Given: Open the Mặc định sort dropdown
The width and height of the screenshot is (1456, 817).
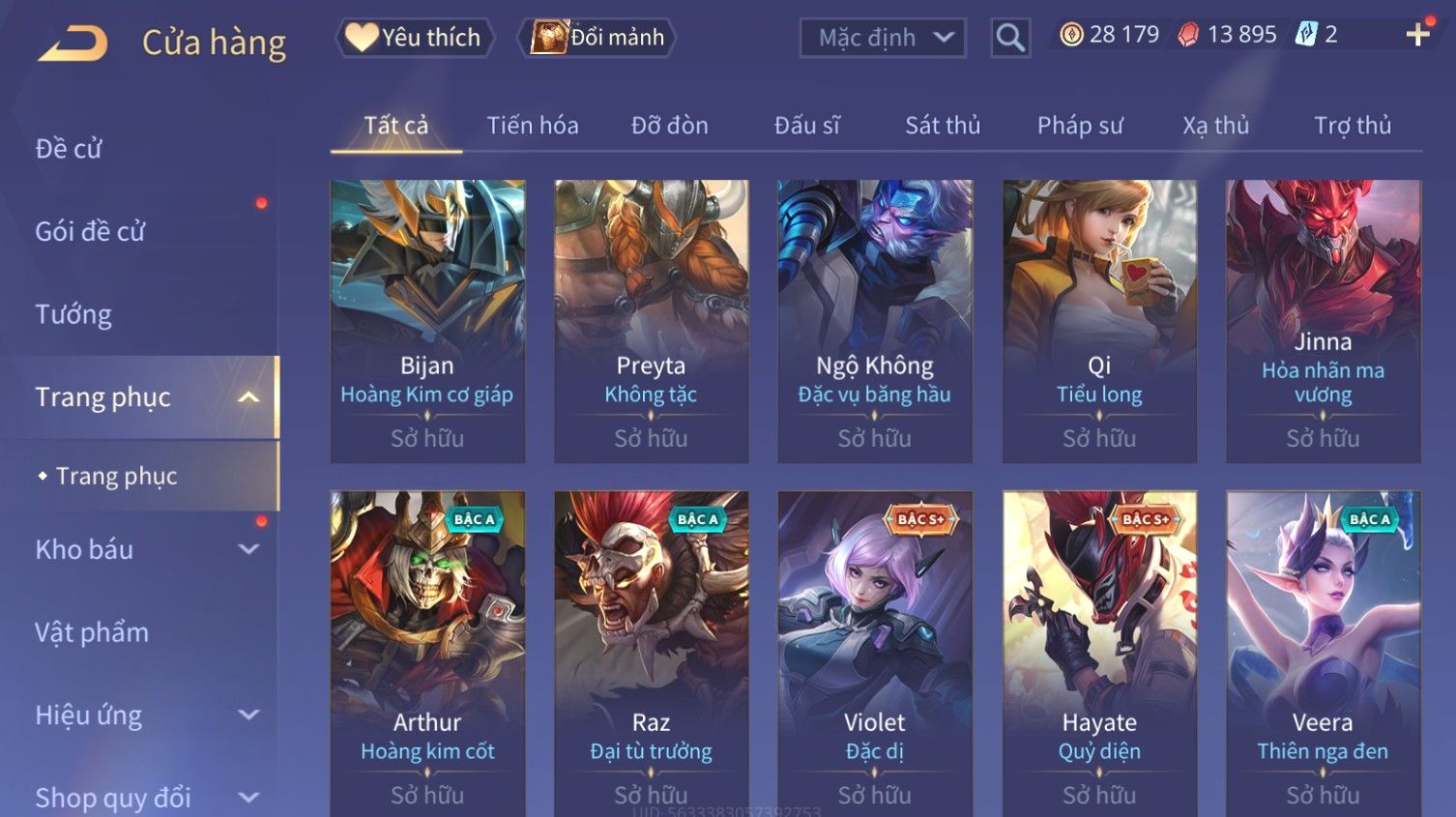Looking at the screenshot, I should click(x=883, y=38).
